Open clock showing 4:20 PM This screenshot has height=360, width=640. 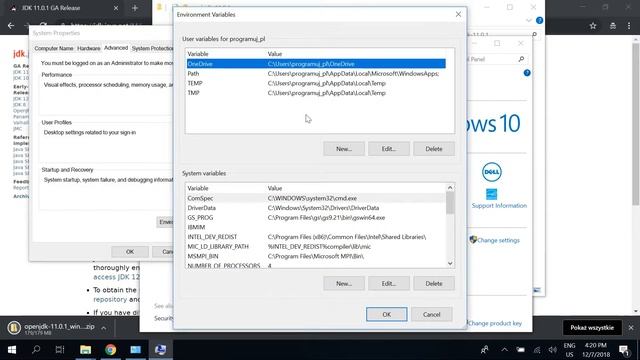click(596, 350)
